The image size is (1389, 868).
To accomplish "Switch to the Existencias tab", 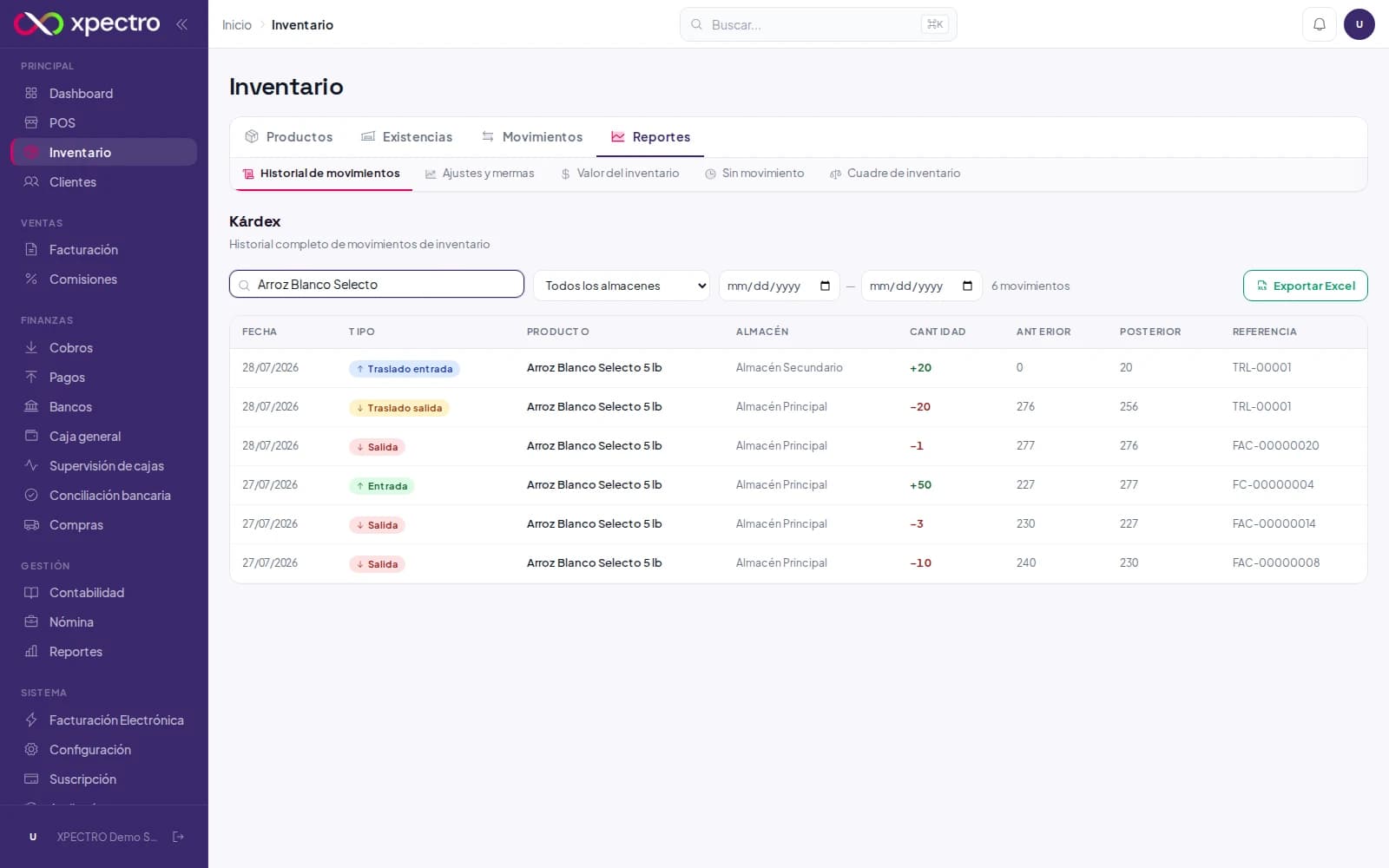I will [407, 137].
